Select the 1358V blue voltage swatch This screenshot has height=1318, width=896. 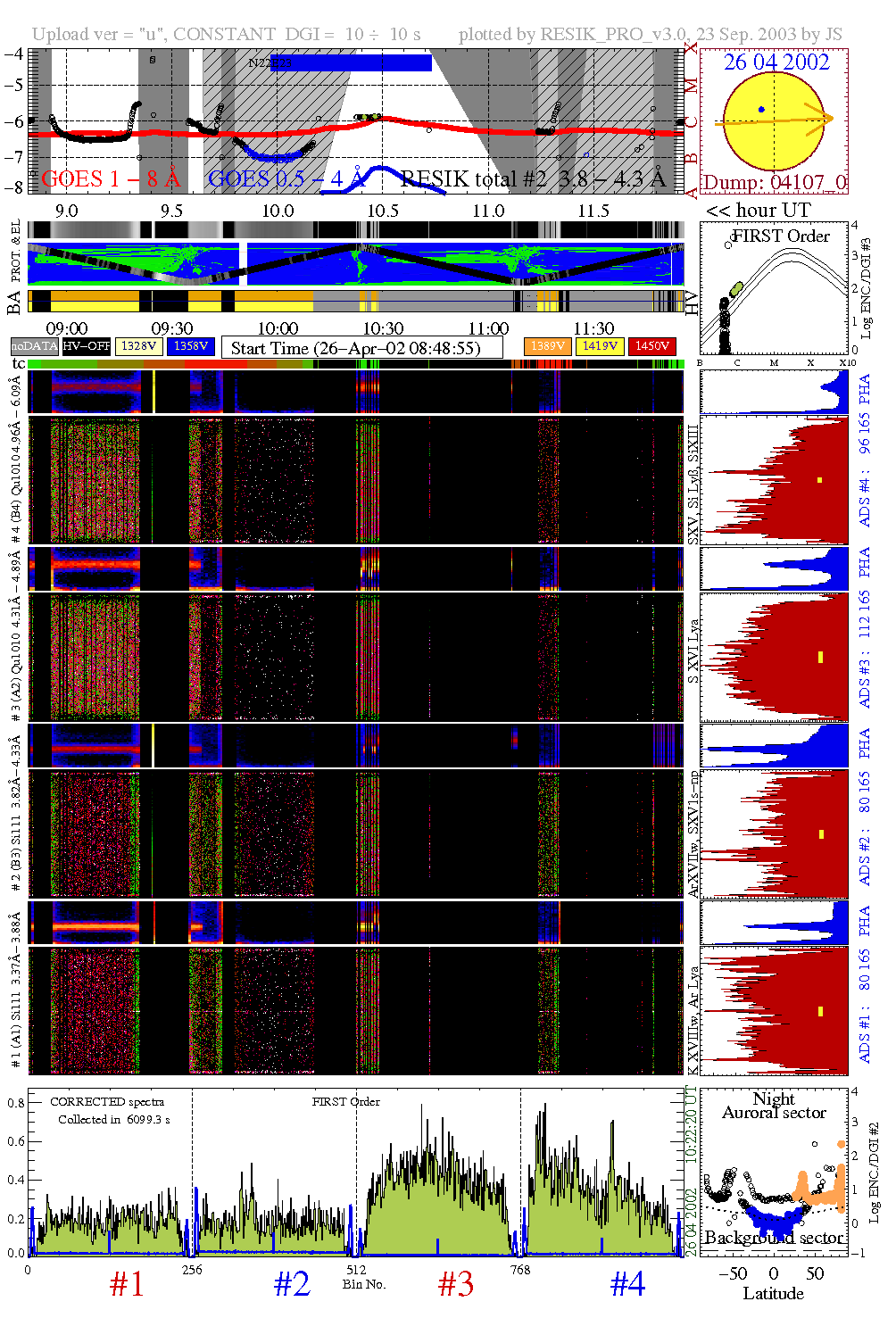[x=191, y=346]
